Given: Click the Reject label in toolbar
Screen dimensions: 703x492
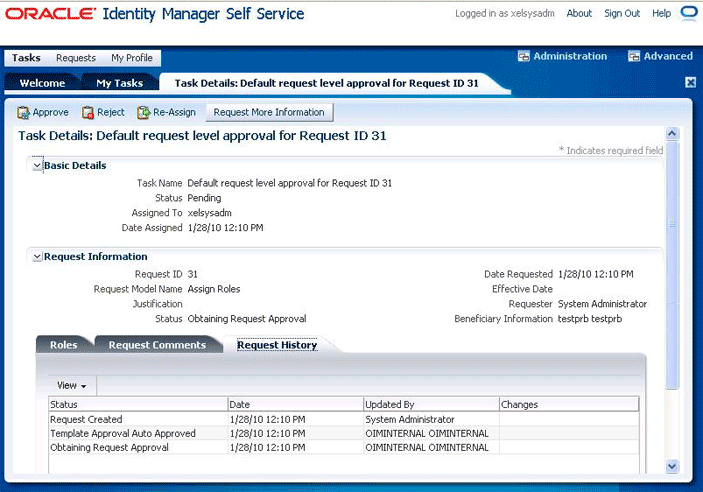Looking at the screenshot, I should pos(111,113).
